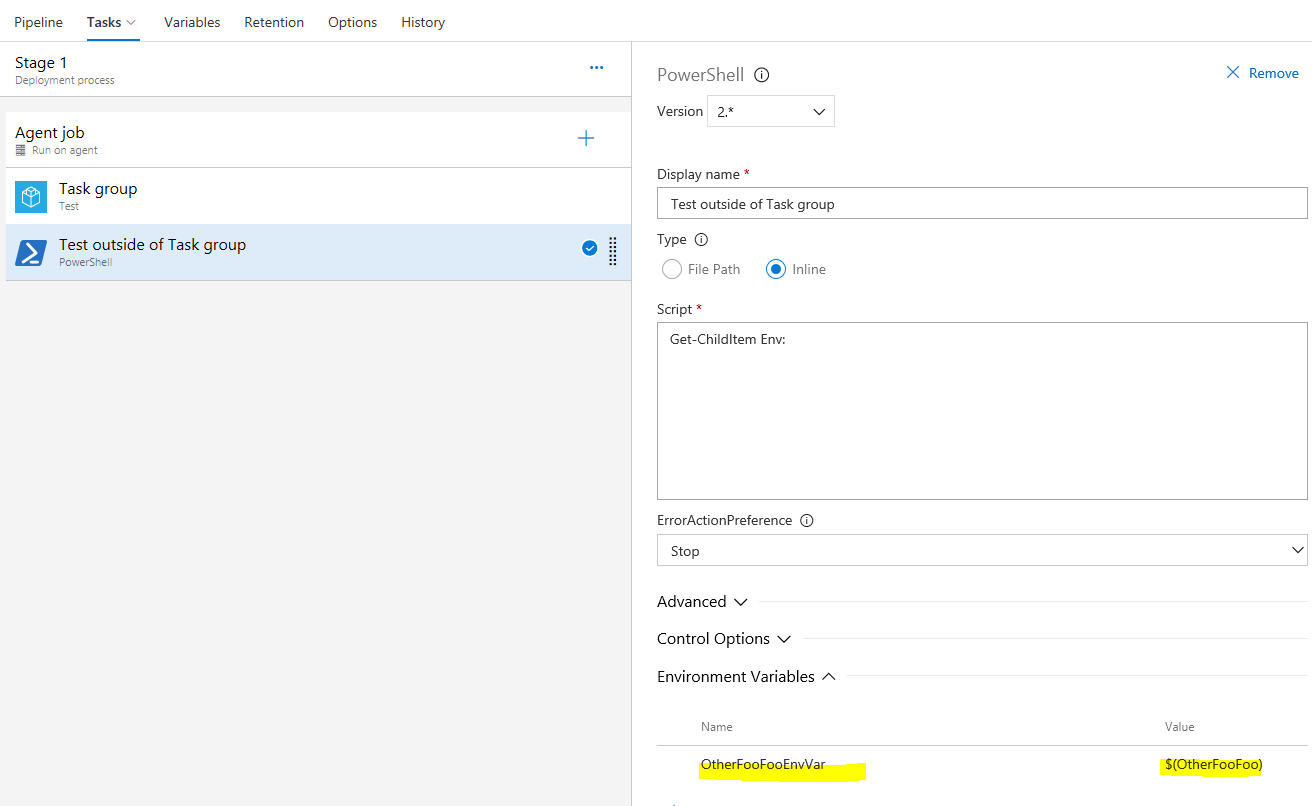
Task: Select the Task group Test task
Action: (318, 196)
